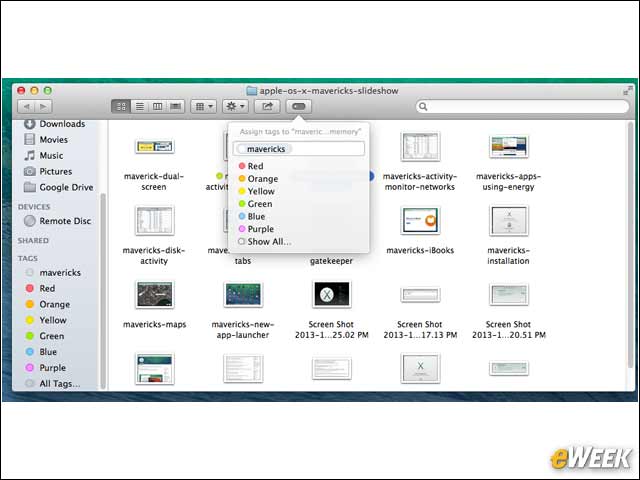Screen dimensions: 640x480
Task: Select mavericks-new-app-launcher file thumbnail
Action: (243, 294)
